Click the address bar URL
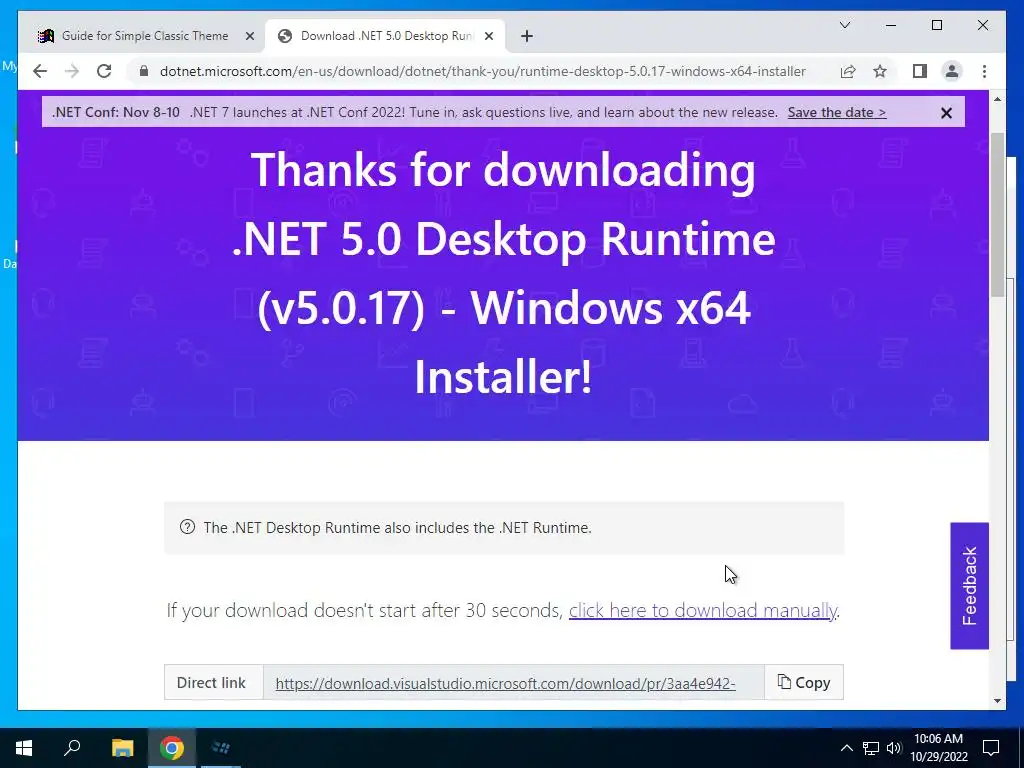Viewport: 1024px width, 768px height. (x=483, y=71)
